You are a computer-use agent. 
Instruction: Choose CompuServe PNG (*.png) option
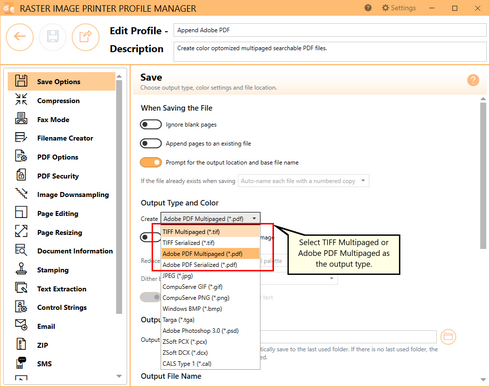pos(210,298)
